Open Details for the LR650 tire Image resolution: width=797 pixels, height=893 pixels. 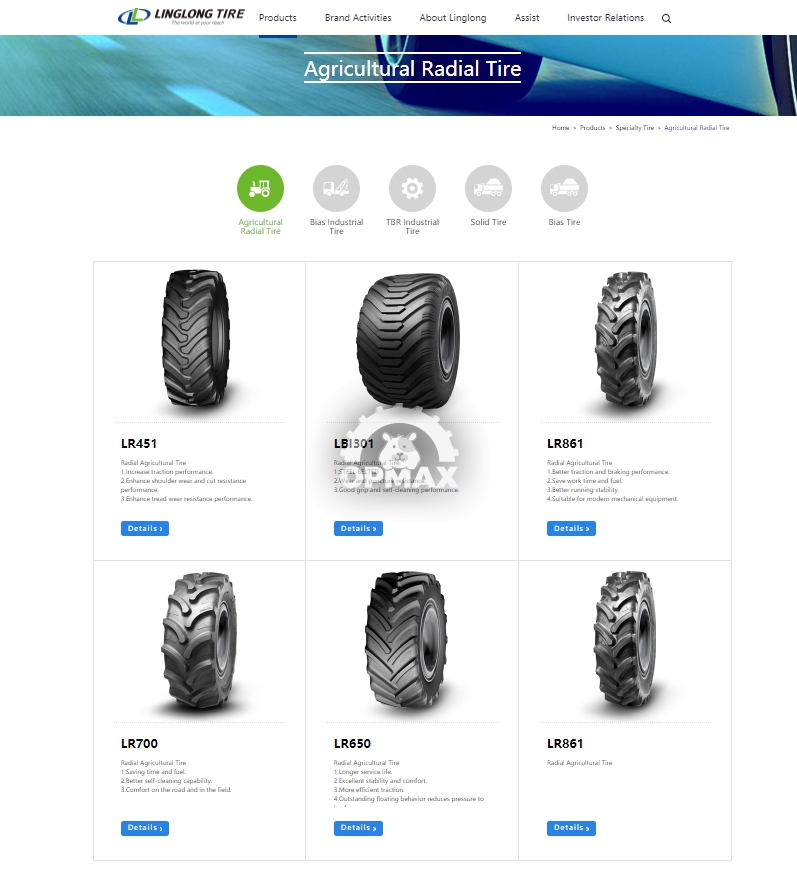[x=358, y=828]
